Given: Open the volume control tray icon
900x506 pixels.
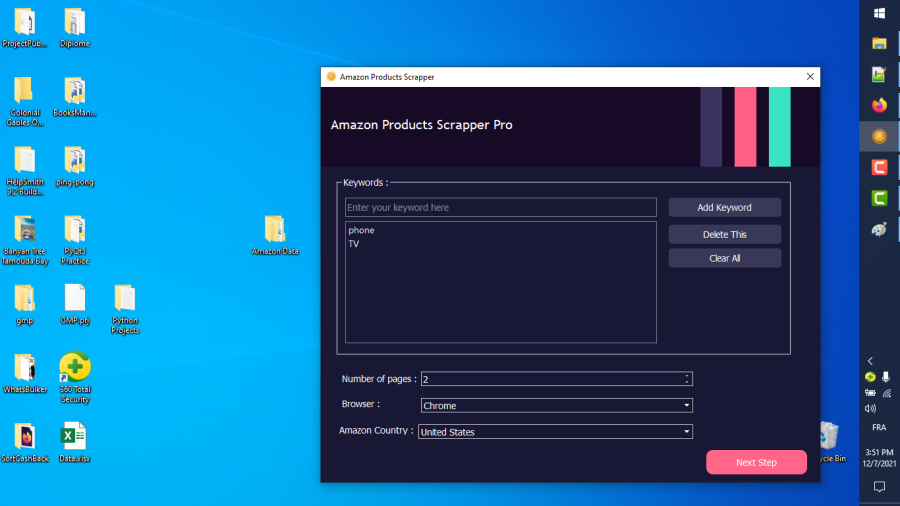Looking at the screenshot, I should [x=870, y=409].
